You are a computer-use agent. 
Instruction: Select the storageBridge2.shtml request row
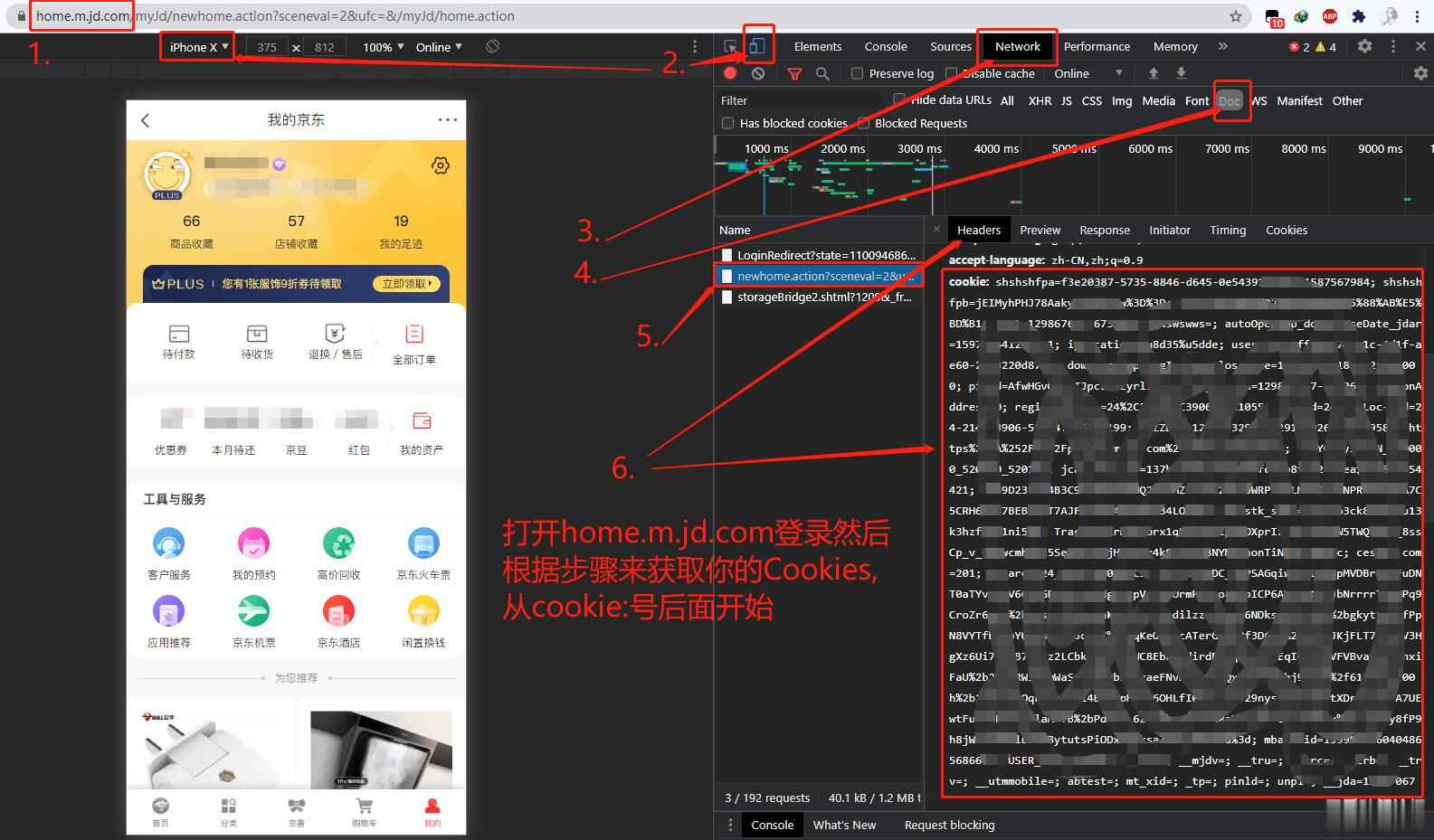819,297
